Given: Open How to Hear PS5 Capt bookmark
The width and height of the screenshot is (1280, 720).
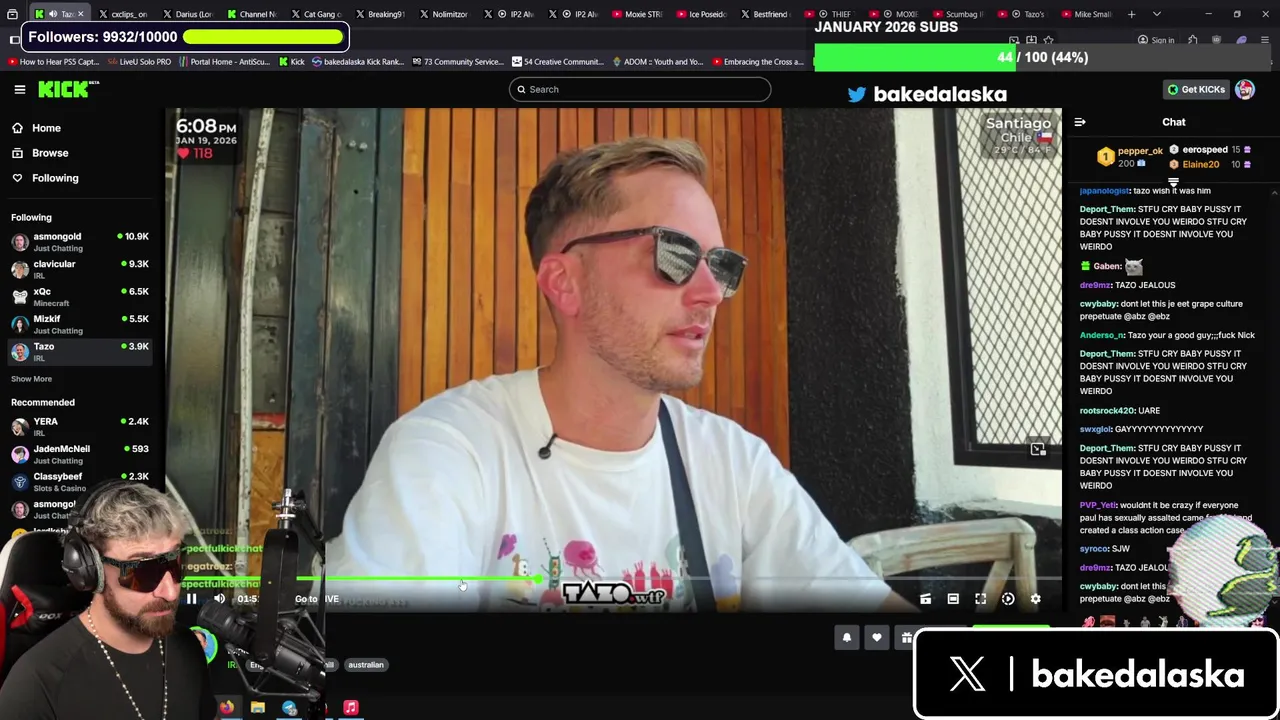Looking at the screenshot, I should pos(54,62).
